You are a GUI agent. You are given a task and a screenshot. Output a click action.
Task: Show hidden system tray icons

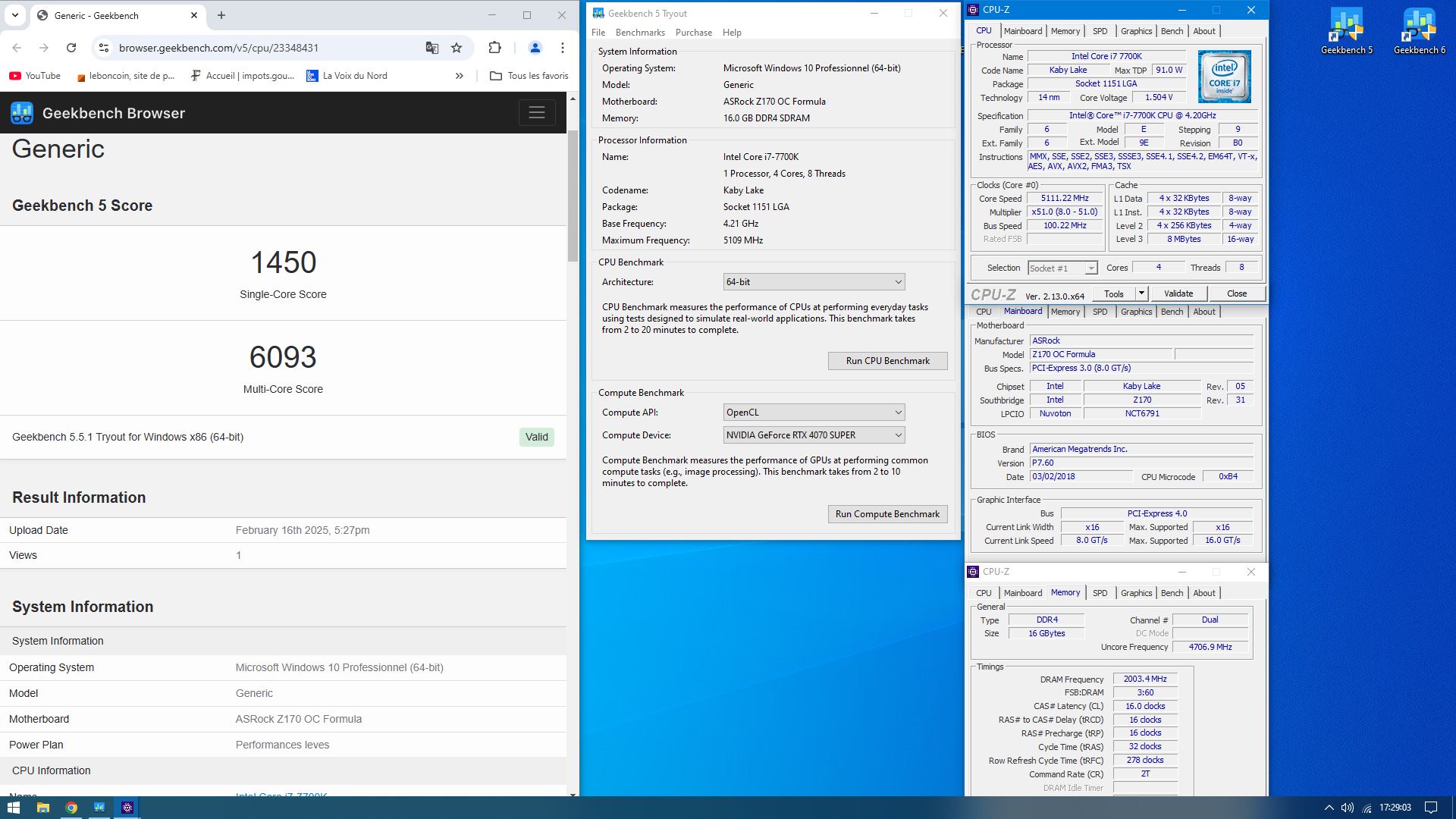[1329, 808]
